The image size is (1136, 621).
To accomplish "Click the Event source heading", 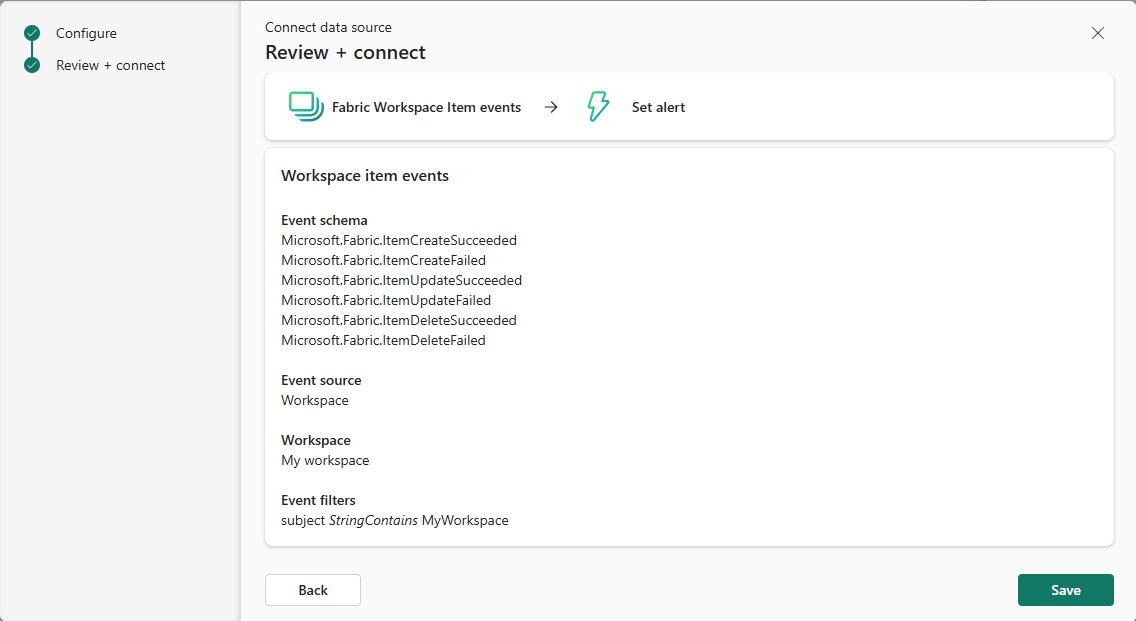I will [321, 380].
